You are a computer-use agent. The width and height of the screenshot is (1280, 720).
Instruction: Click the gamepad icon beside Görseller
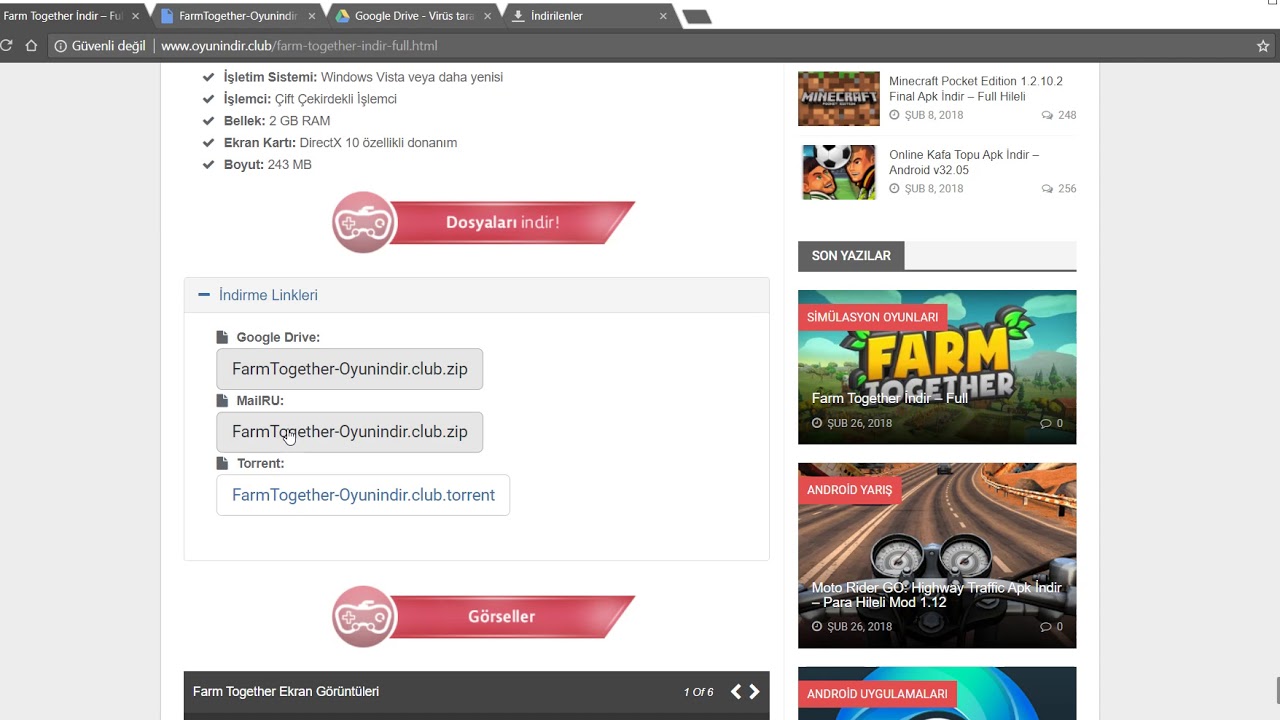(364, 617)
